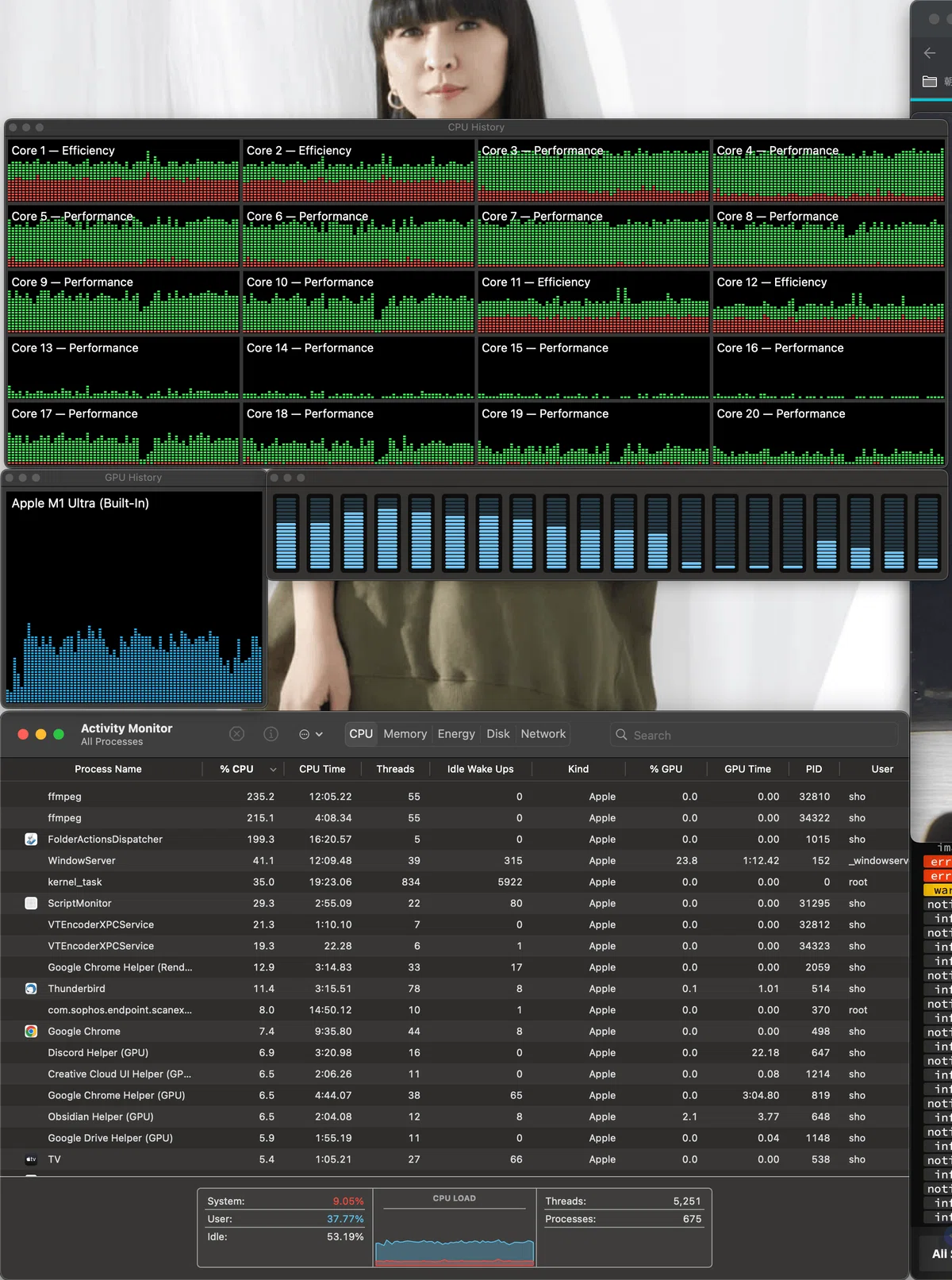952x1280 pixels.
Task: Select the Google Chrome Helper (Rend... row
Action: pos(455,967)
